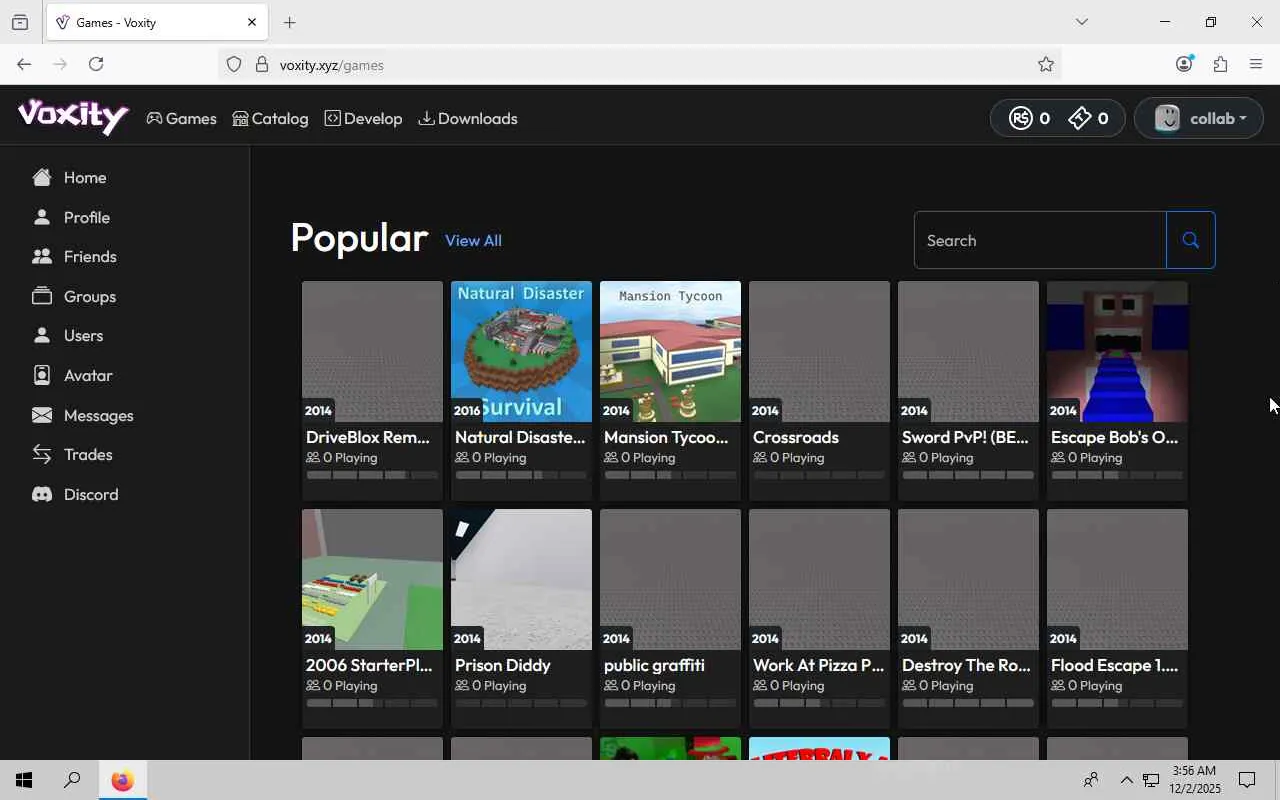Show hidden system tray icons
The width and height of the screenshot is (1280, 800).
[x=1126, y=780]
